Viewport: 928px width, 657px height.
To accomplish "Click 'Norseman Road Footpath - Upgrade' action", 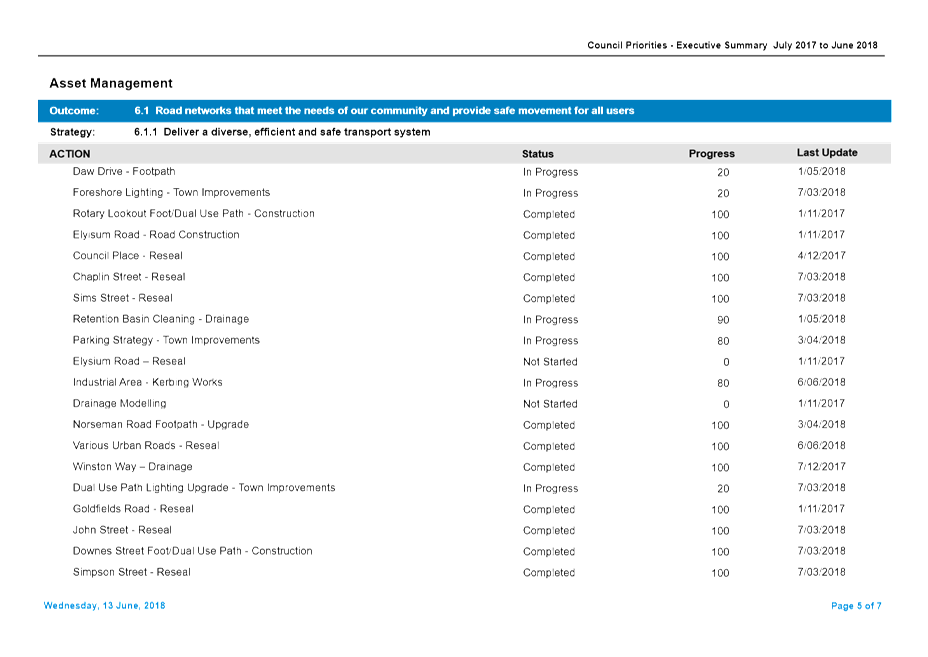I will (161, 424).
